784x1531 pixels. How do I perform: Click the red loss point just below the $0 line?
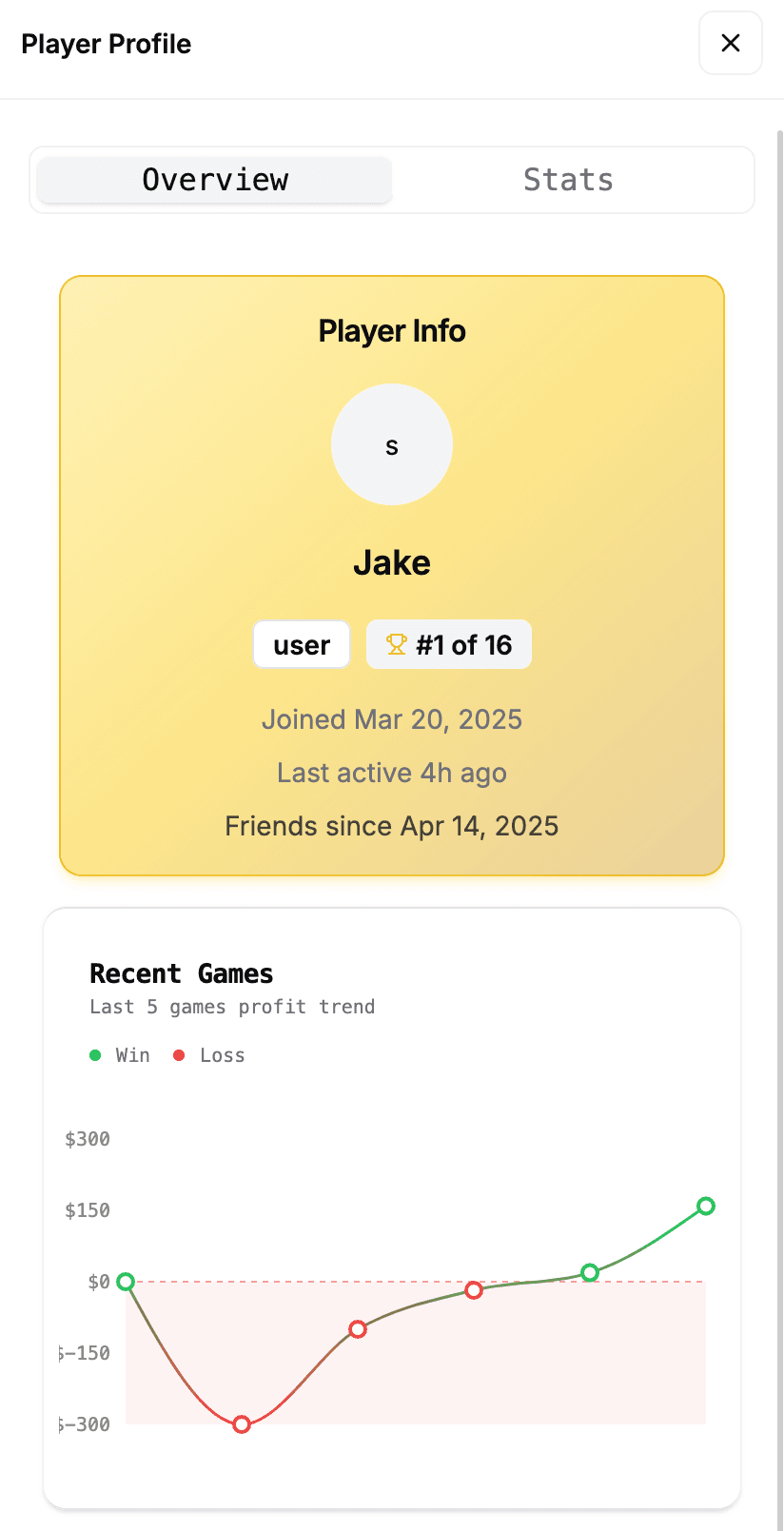[x=474, y=1290]
